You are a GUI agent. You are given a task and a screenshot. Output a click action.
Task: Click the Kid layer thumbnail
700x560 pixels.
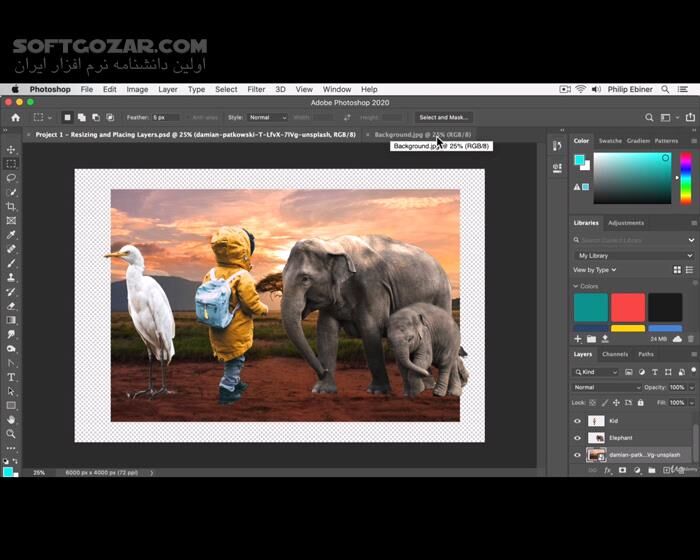click(596, 421)
